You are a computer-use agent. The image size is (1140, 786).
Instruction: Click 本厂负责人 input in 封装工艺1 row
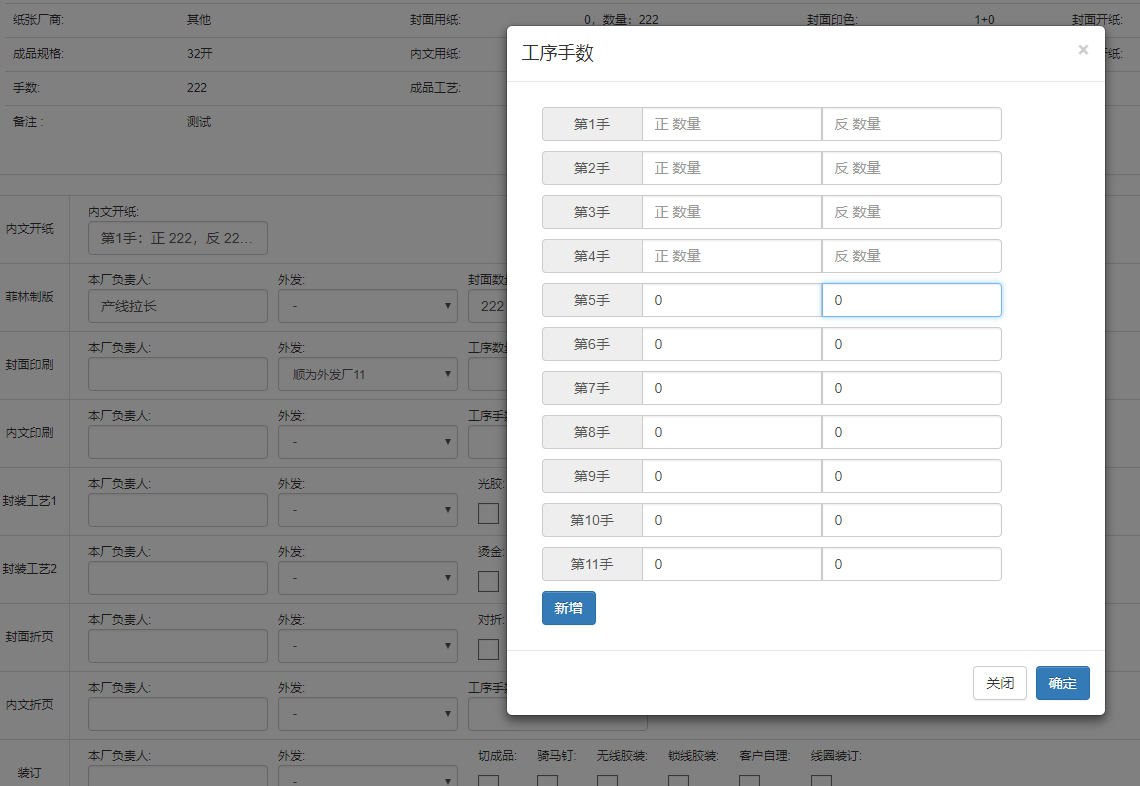178,510
